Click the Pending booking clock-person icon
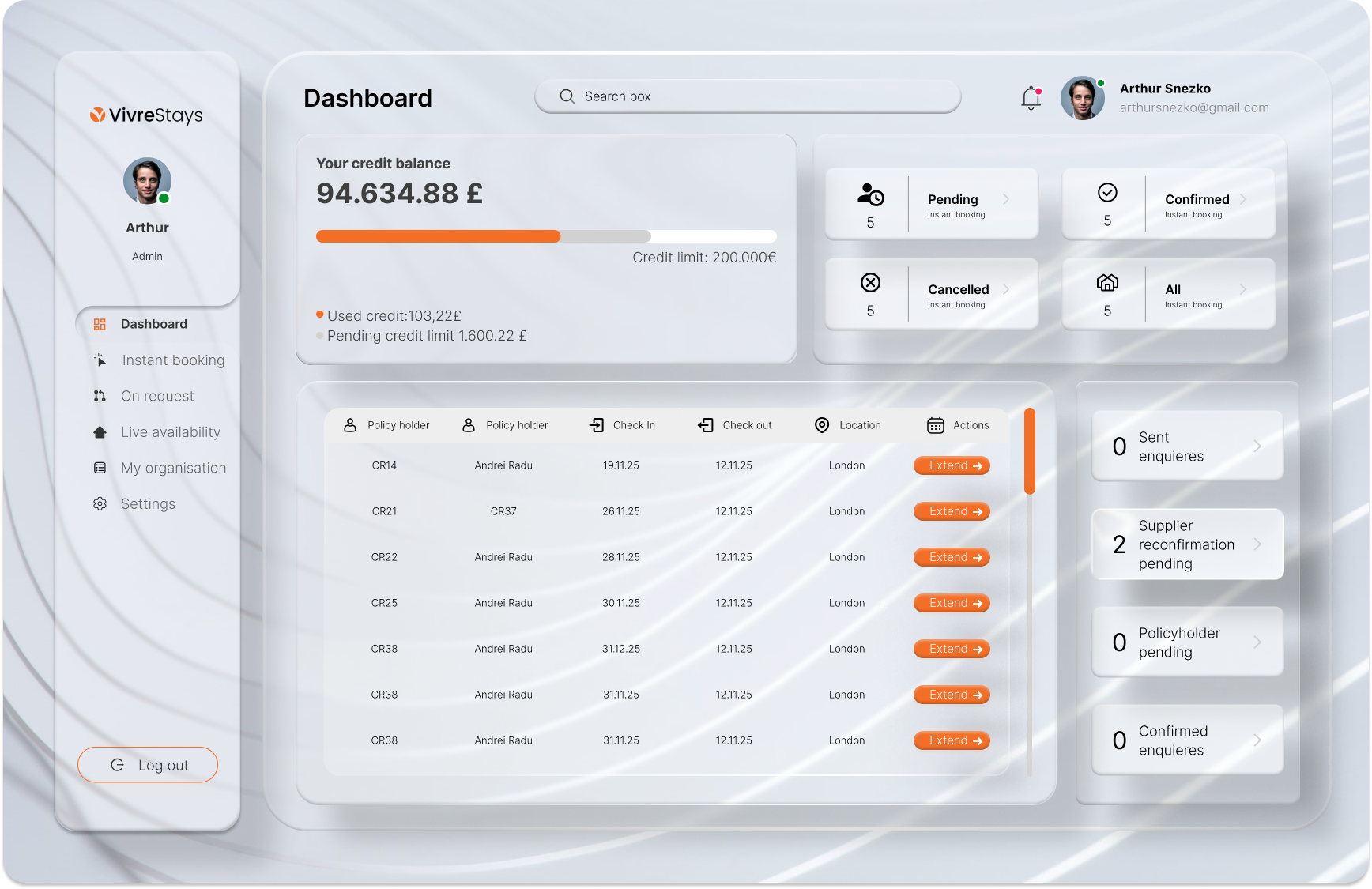1372x889 pixels. (x=870, y=194)
